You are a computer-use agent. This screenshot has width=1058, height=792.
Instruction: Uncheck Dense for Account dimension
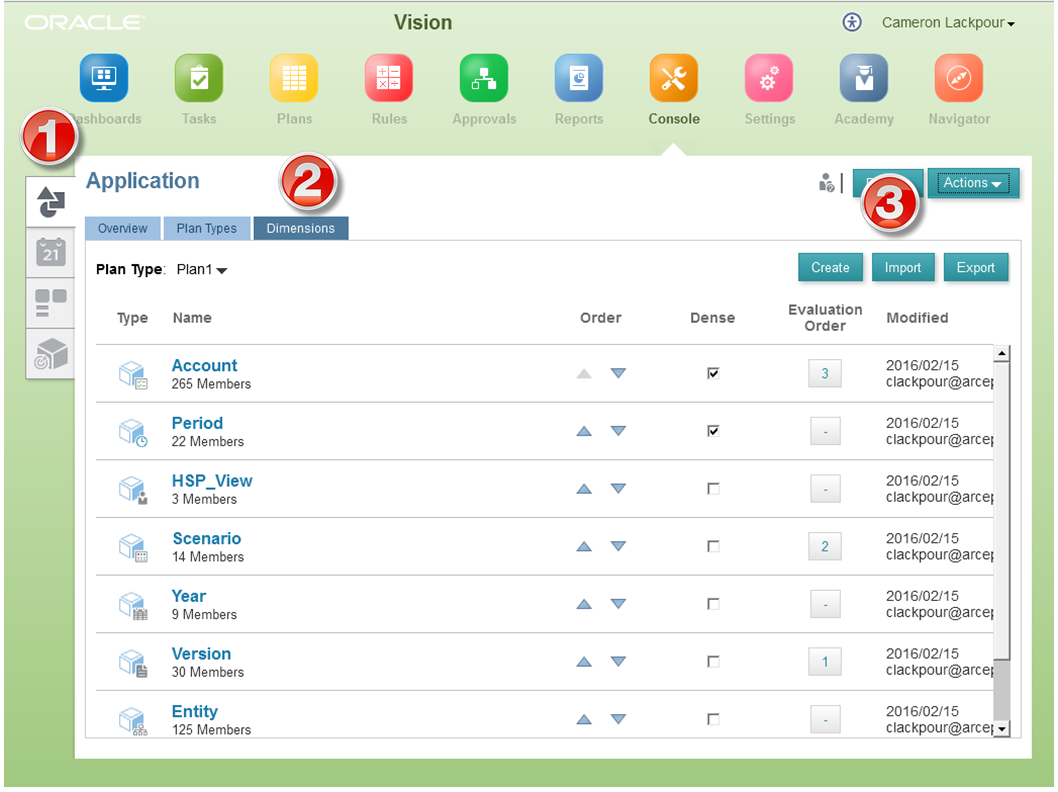click(713, 373)
